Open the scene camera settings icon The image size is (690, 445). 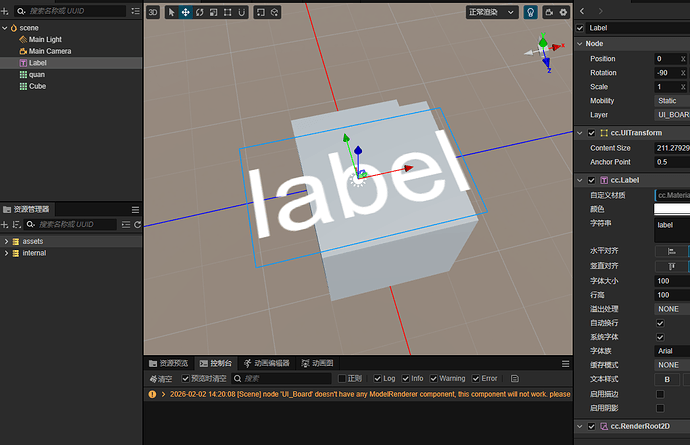(549, 12)
